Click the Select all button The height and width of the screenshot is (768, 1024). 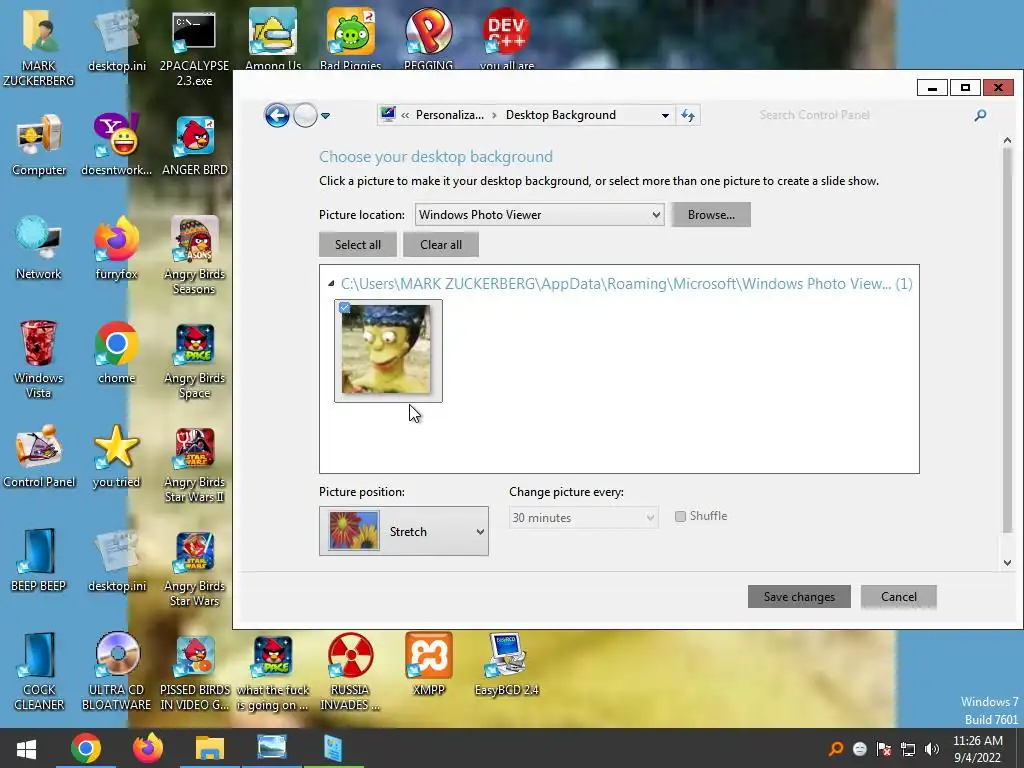point(358,245)
